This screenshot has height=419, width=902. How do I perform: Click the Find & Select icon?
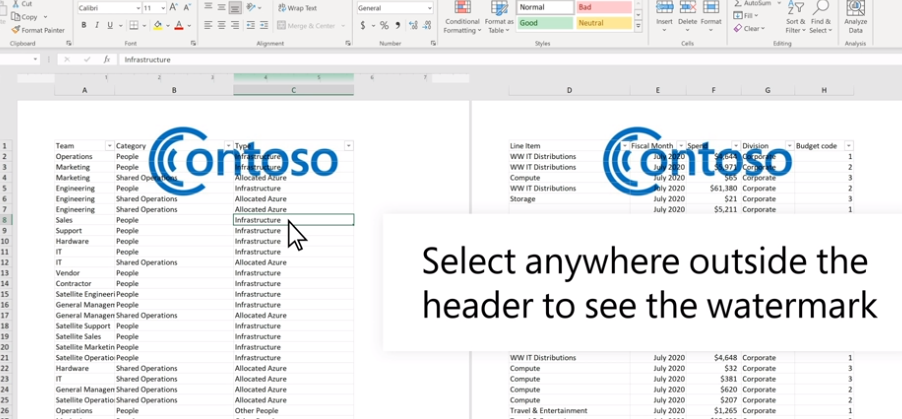(821, 19)
